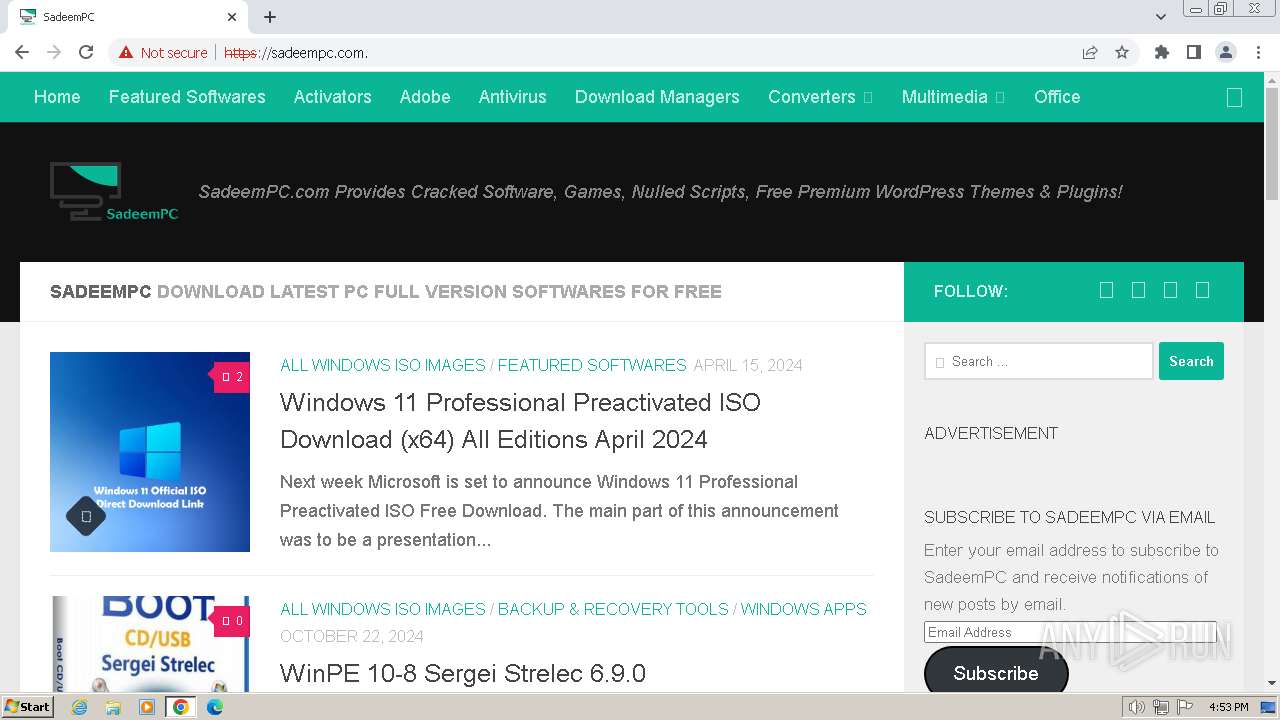Open Internet Explorer from taskbar
Screen dimensions: 1280x720
pyautogui.click(x=79, y=707)
